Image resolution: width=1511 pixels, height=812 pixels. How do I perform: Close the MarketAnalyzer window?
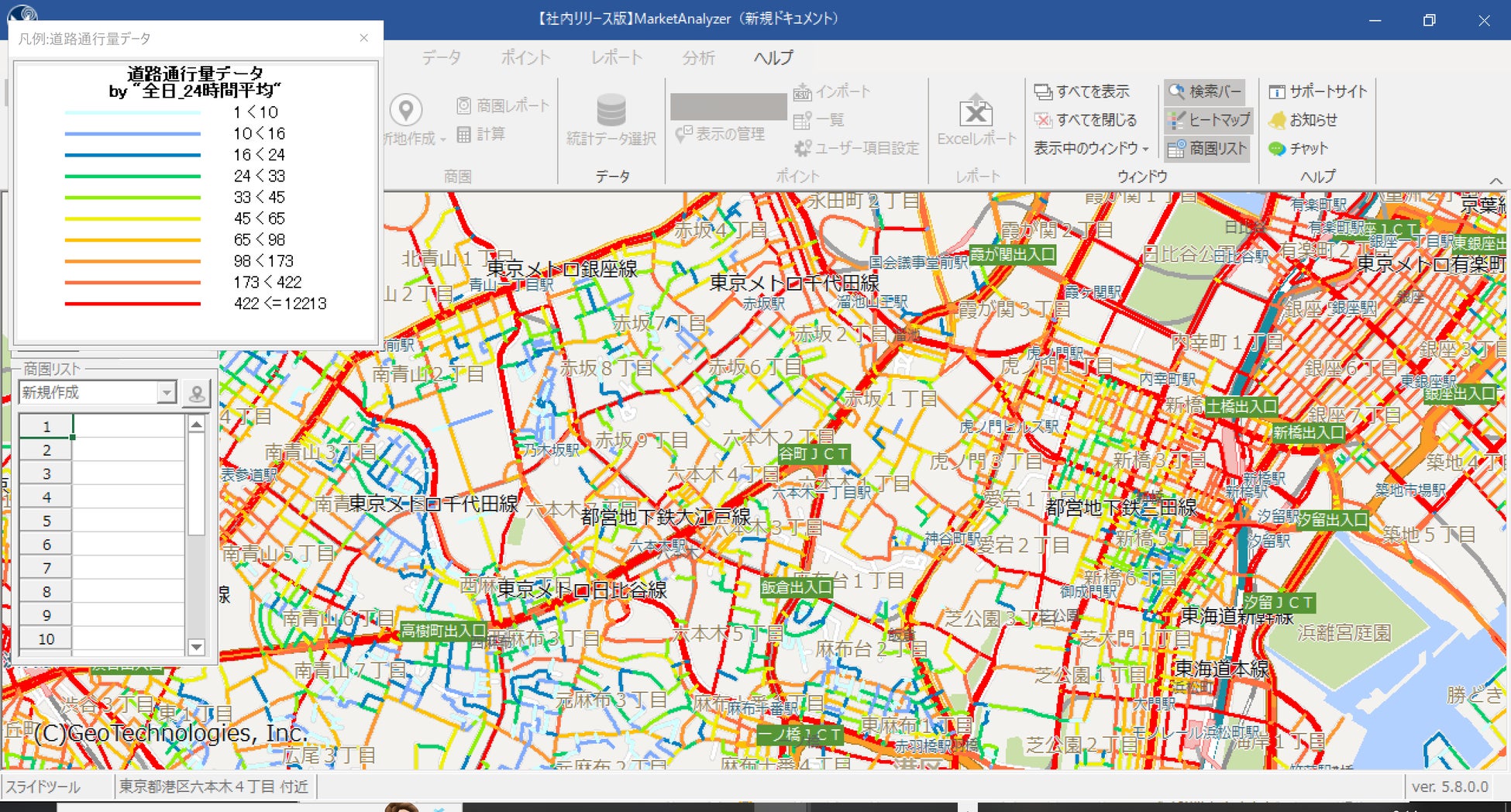(1484, 20)
